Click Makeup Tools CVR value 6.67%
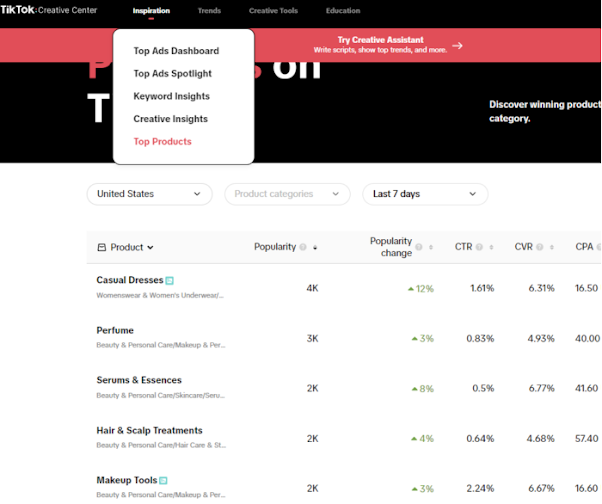Viewport: 602px width, 504px height. (x=541, y=488)
